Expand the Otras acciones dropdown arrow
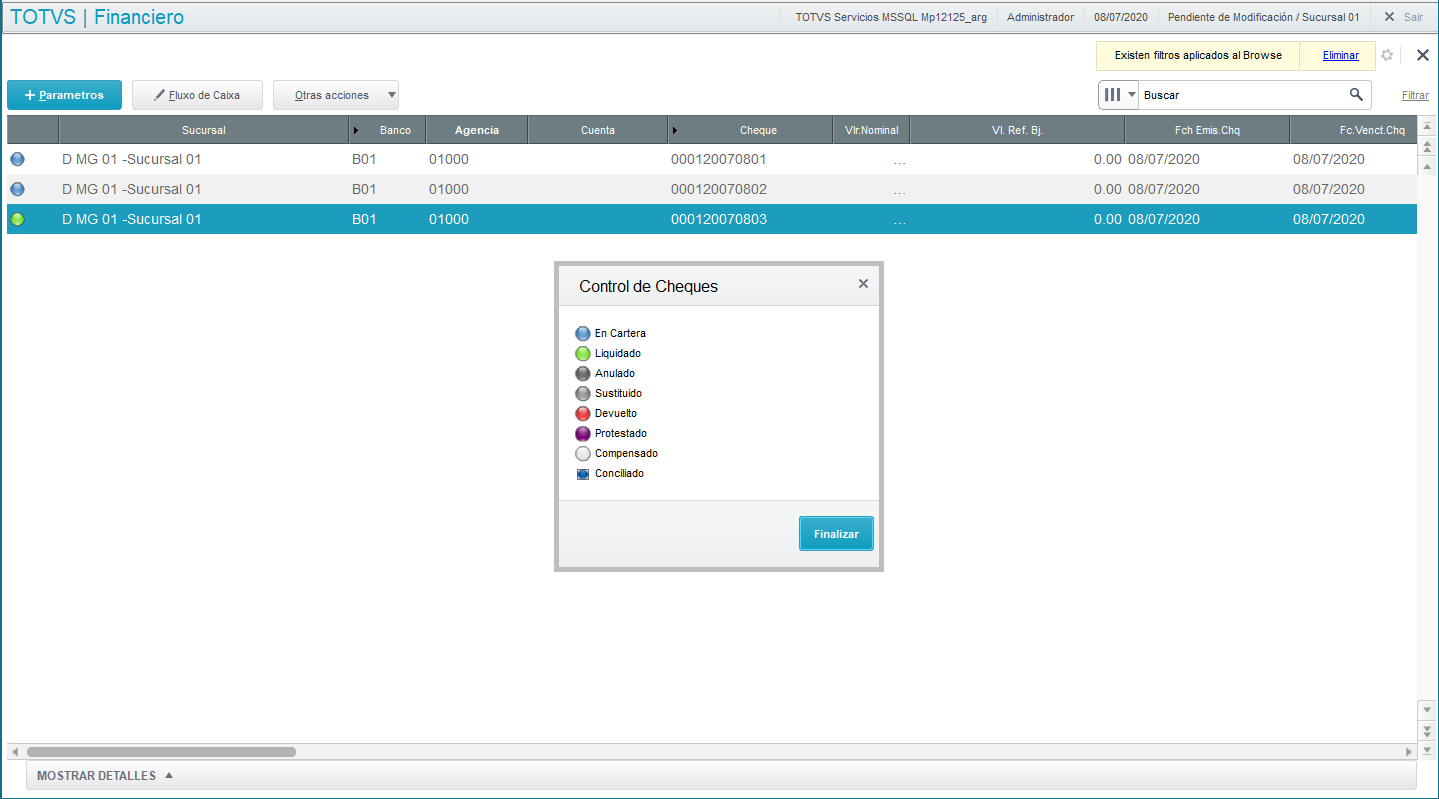Image resolution: width=1439 pixels, height=799 pixels. click(x=392, y=96)
